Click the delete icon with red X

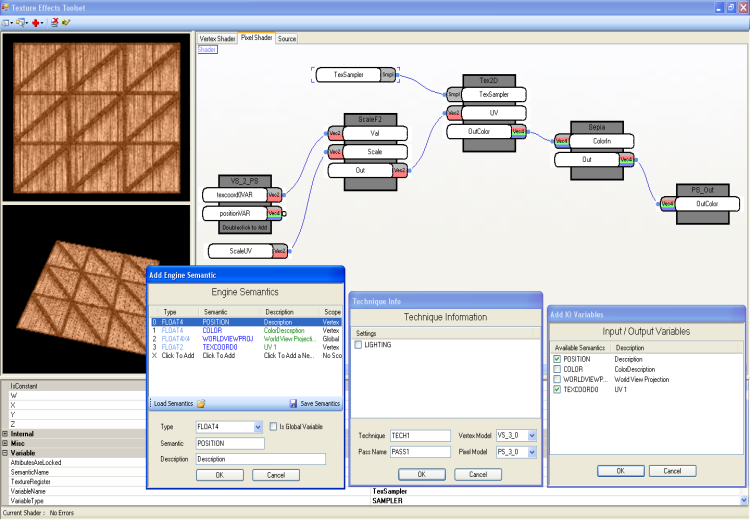point(54,21)
